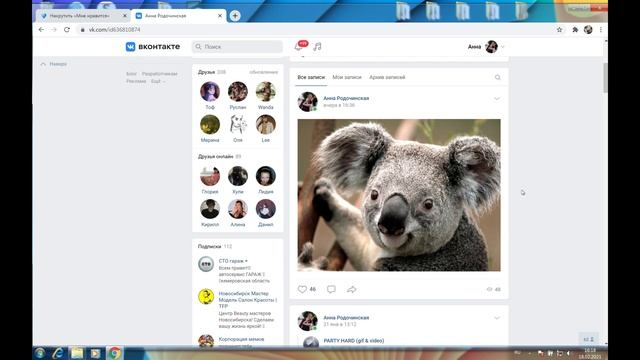Viewport: 640px width, 360px height.
Task: Open the Новосибирск Мастер Модель subscription
Action: tap(247, 300)
